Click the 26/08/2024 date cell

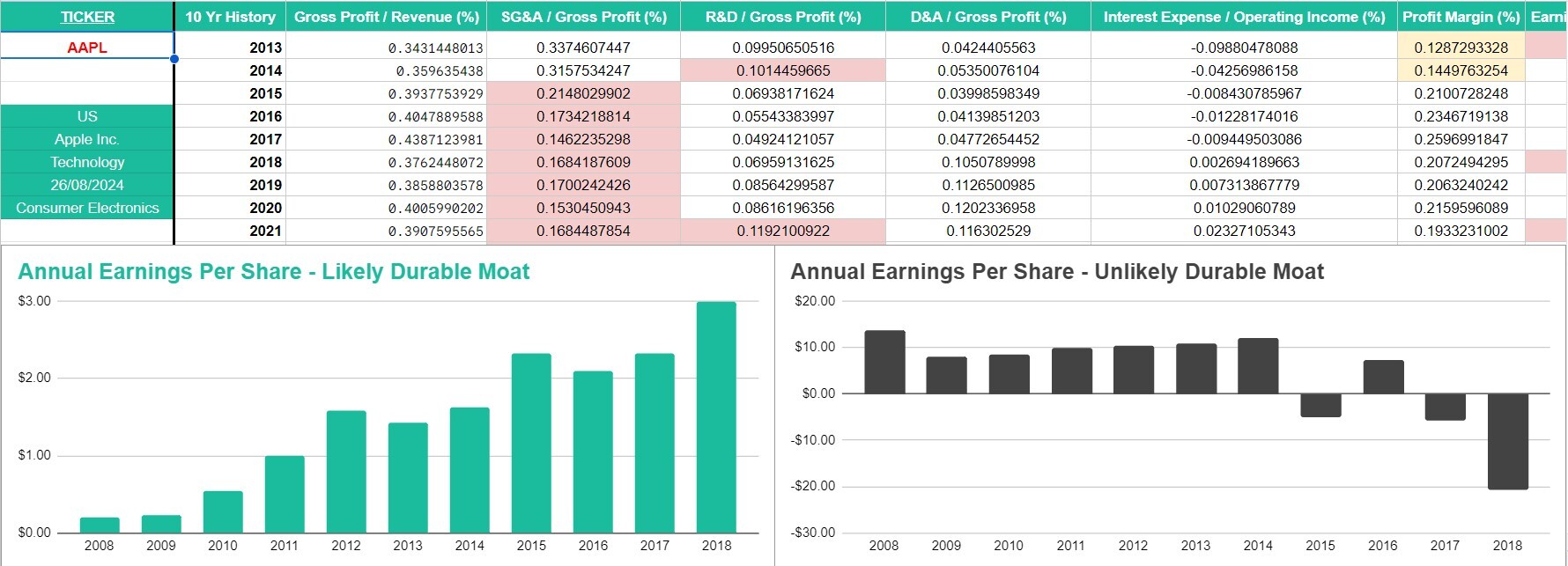(87, 185)
